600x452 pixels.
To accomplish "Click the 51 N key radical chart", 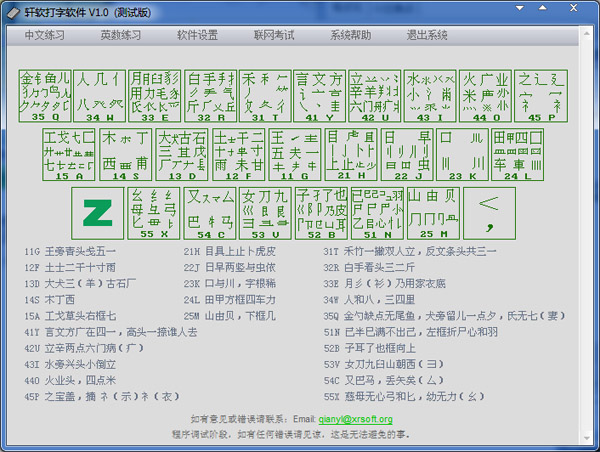I will point(376,212).
